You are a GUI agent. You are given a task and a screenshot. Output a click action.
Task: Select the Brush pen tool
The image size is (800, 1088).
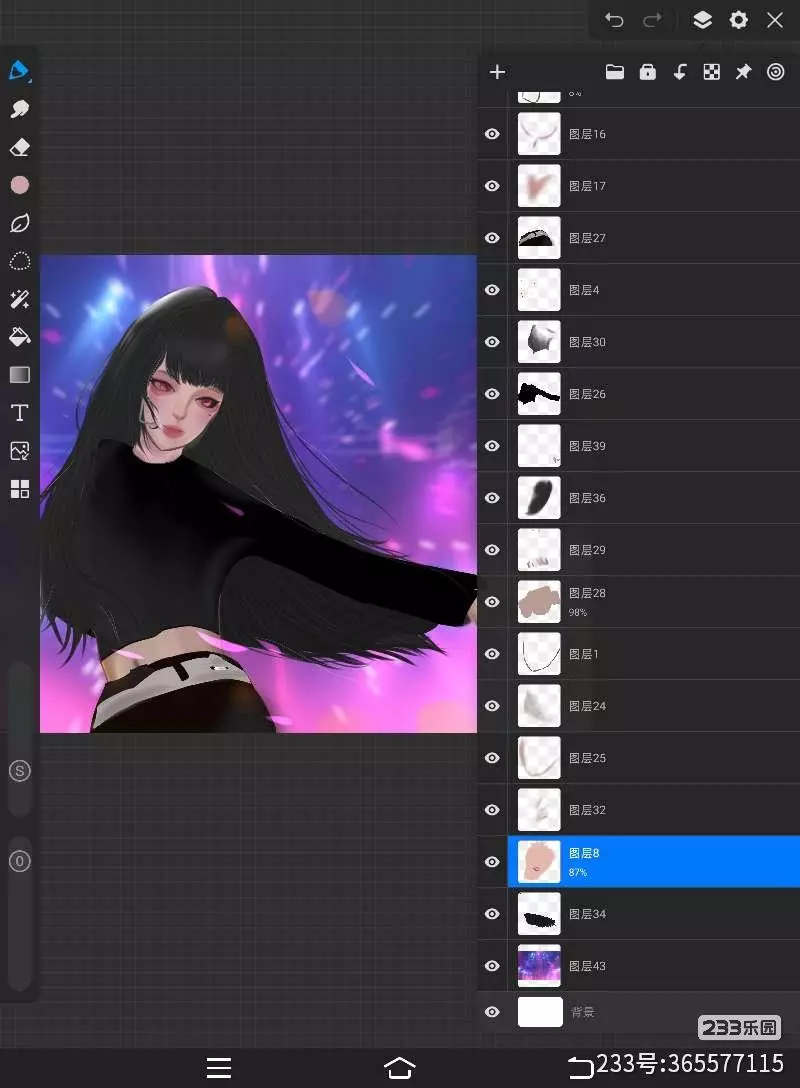19,71
